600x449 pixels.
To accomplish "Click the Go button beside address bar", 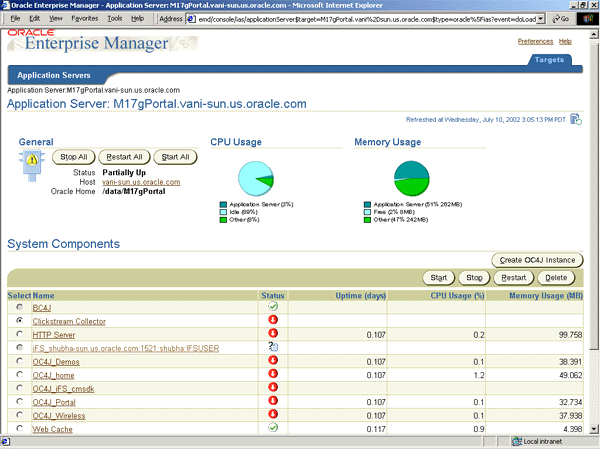I will point(561,19).
